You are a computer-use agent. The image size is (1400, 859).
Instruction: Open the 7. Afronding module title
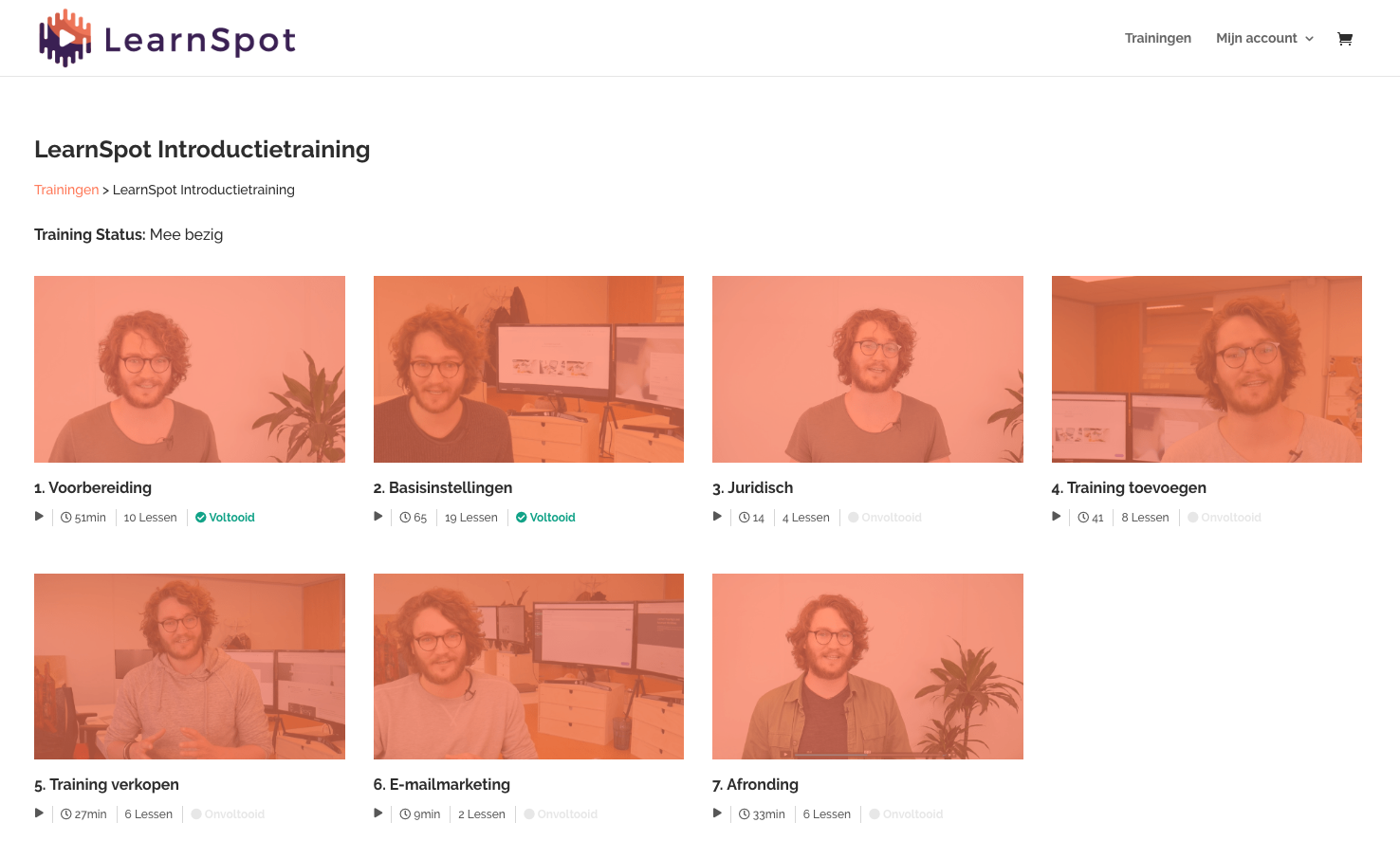[755, 785]
